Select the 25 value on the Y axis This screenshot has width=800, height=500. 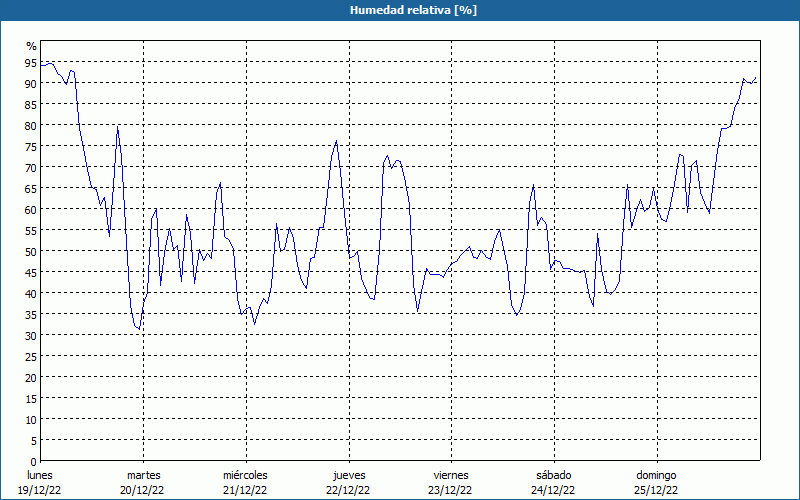tap(31, 357)
